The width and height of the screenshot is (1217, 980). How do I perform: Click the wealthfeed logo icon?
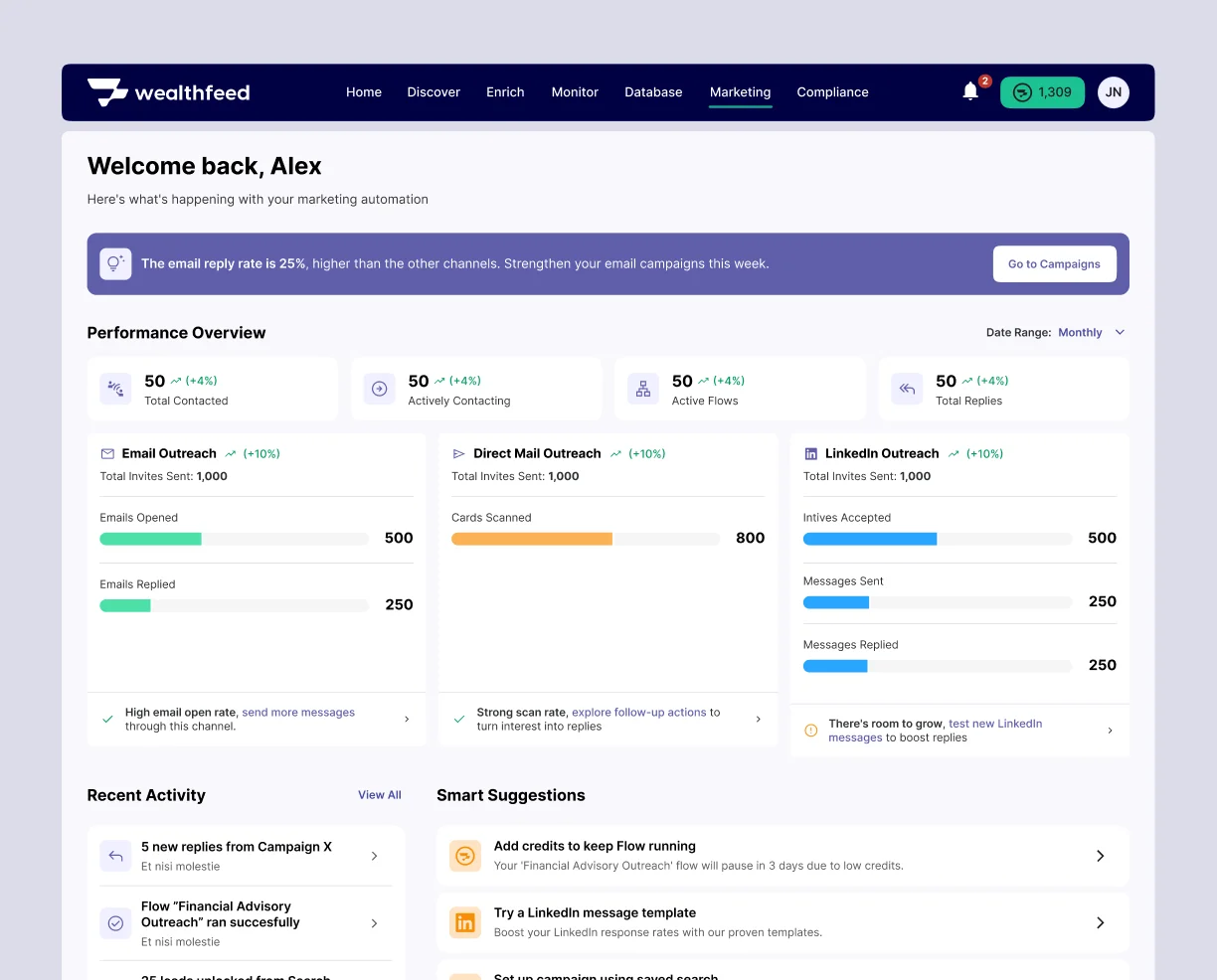pos(107,92)
